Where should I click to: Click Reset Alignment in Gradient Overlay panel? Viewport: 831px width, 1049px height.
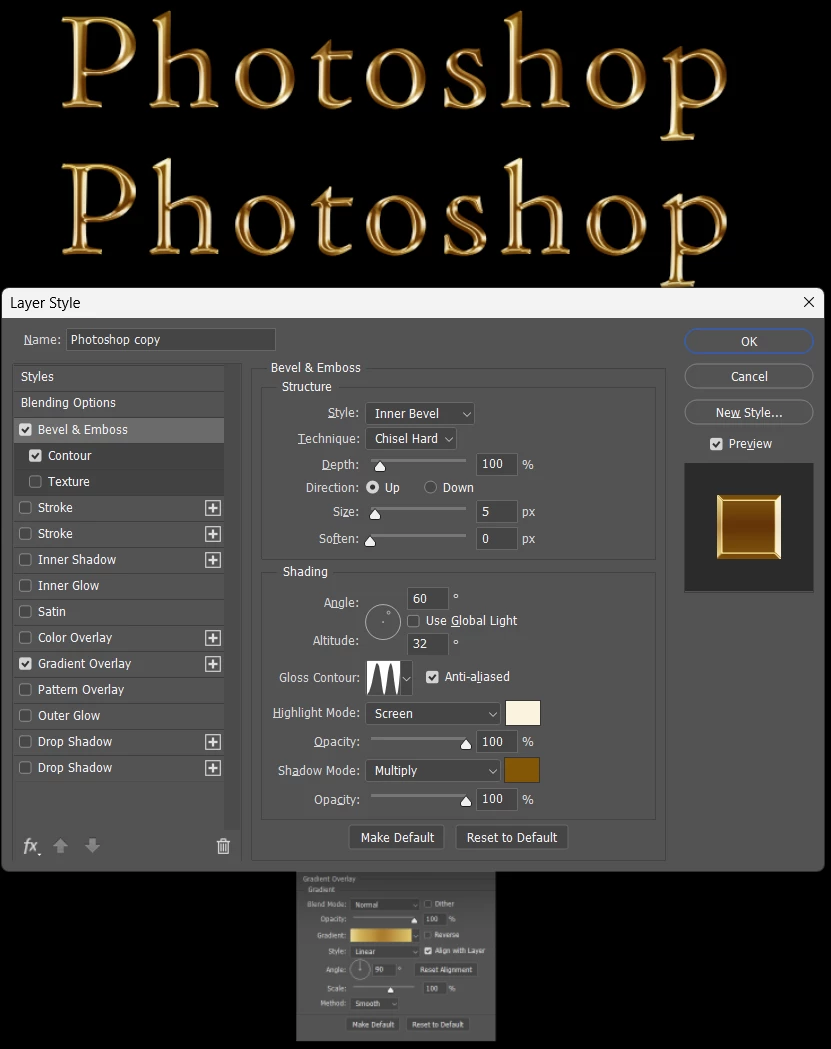446,969
